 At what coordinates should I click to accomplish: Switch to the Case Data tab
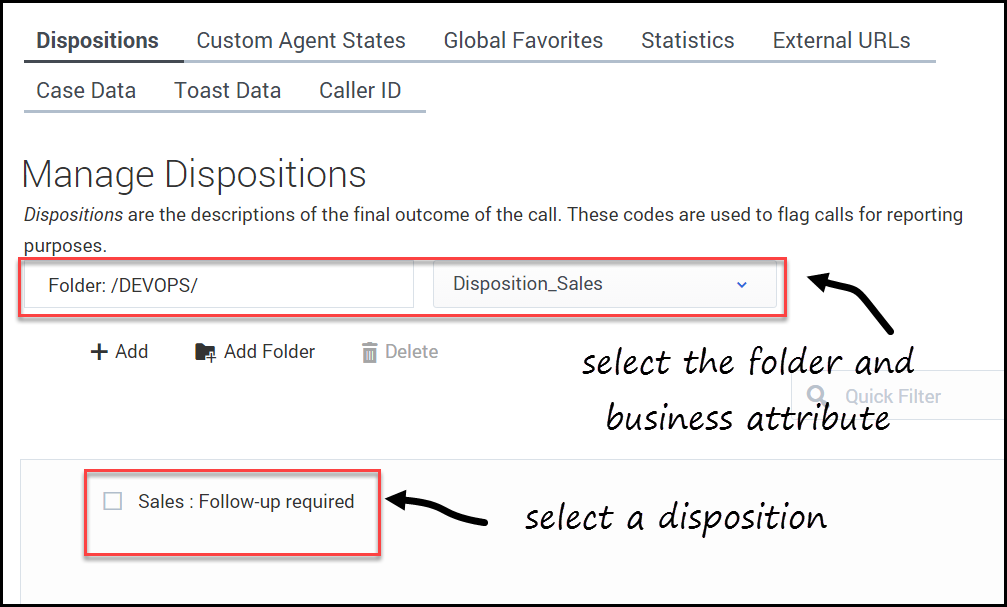coord(86,90)
